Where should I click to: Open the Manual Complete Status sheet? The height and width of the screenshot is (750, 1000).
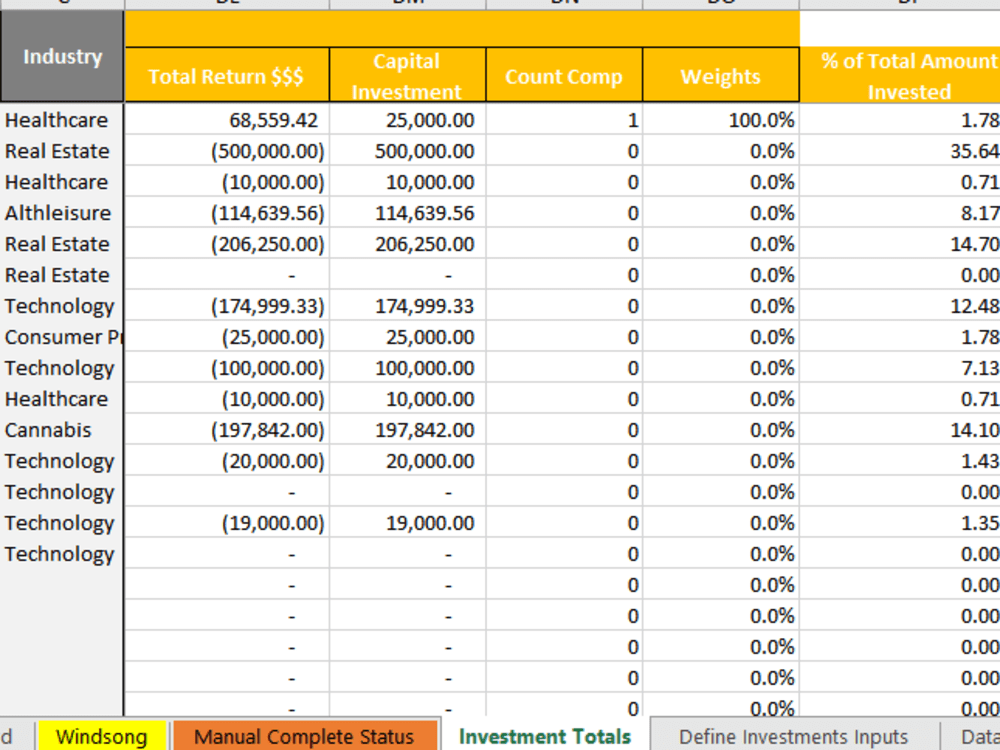(306, 736)
